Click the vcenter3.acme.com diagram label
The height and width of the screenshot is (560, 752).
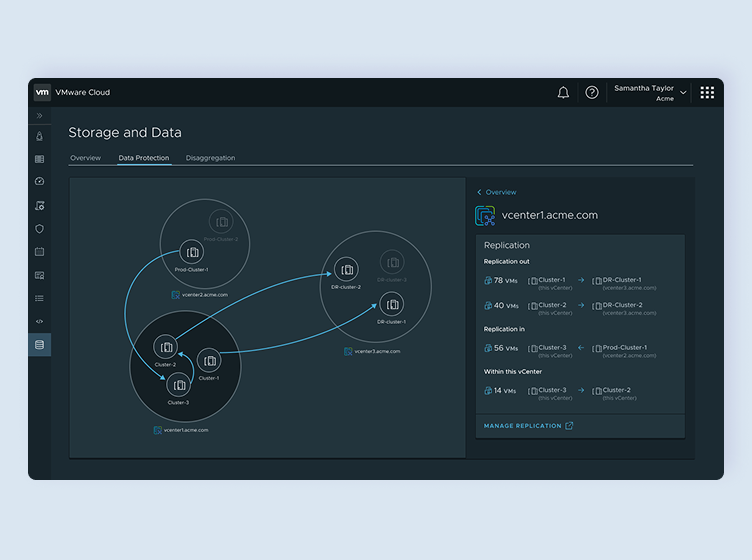point(372,351)
